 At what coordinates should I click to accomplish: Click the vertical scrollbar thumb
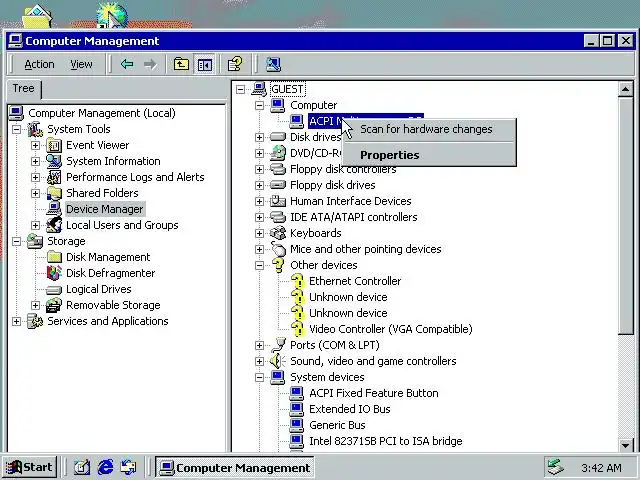[x=625, y=216]
